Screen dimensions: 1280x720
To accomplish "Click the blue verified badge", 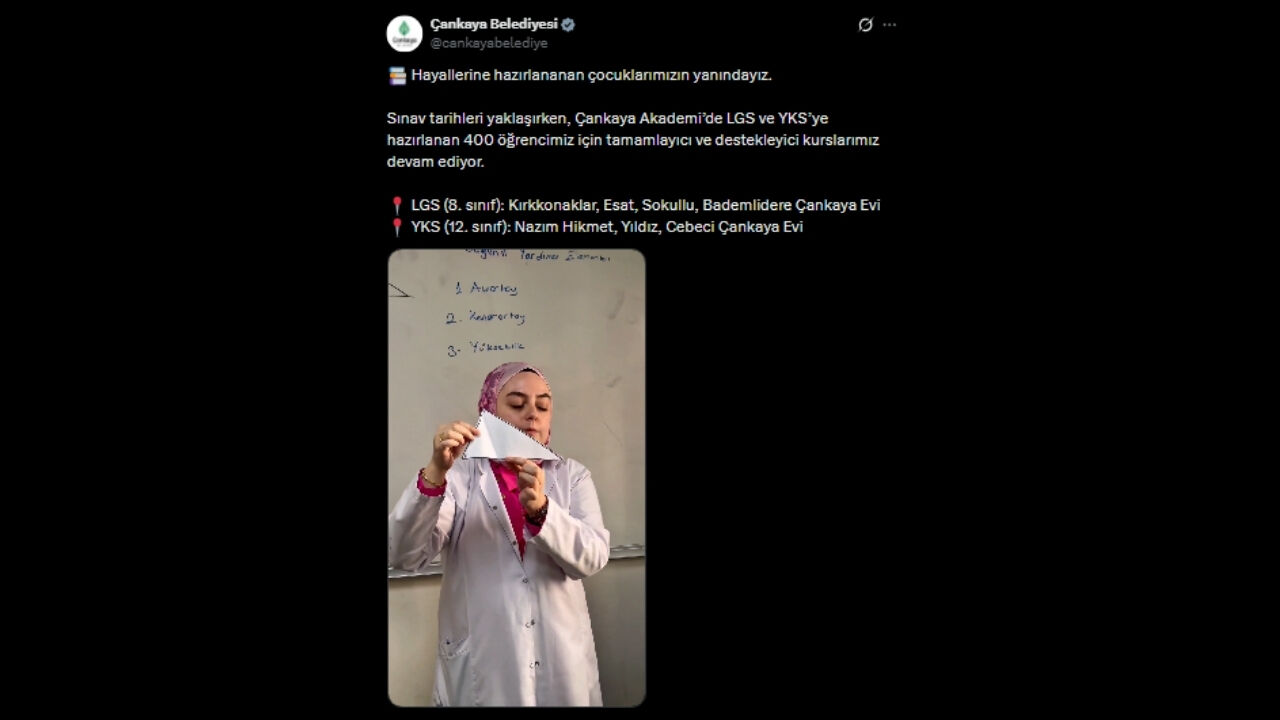I will [568, 25].
